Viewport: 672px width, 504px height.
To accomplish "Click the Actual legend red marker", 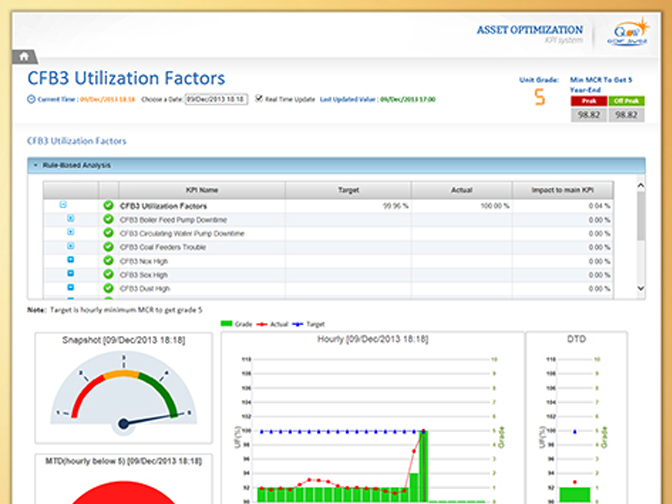I will (261, 324).
